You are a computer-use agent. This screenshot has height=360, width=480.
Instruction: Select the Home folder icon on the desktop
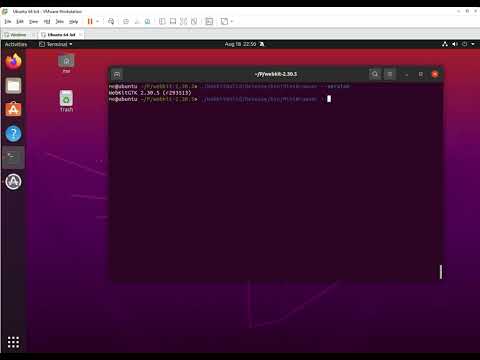pos(66,63)
